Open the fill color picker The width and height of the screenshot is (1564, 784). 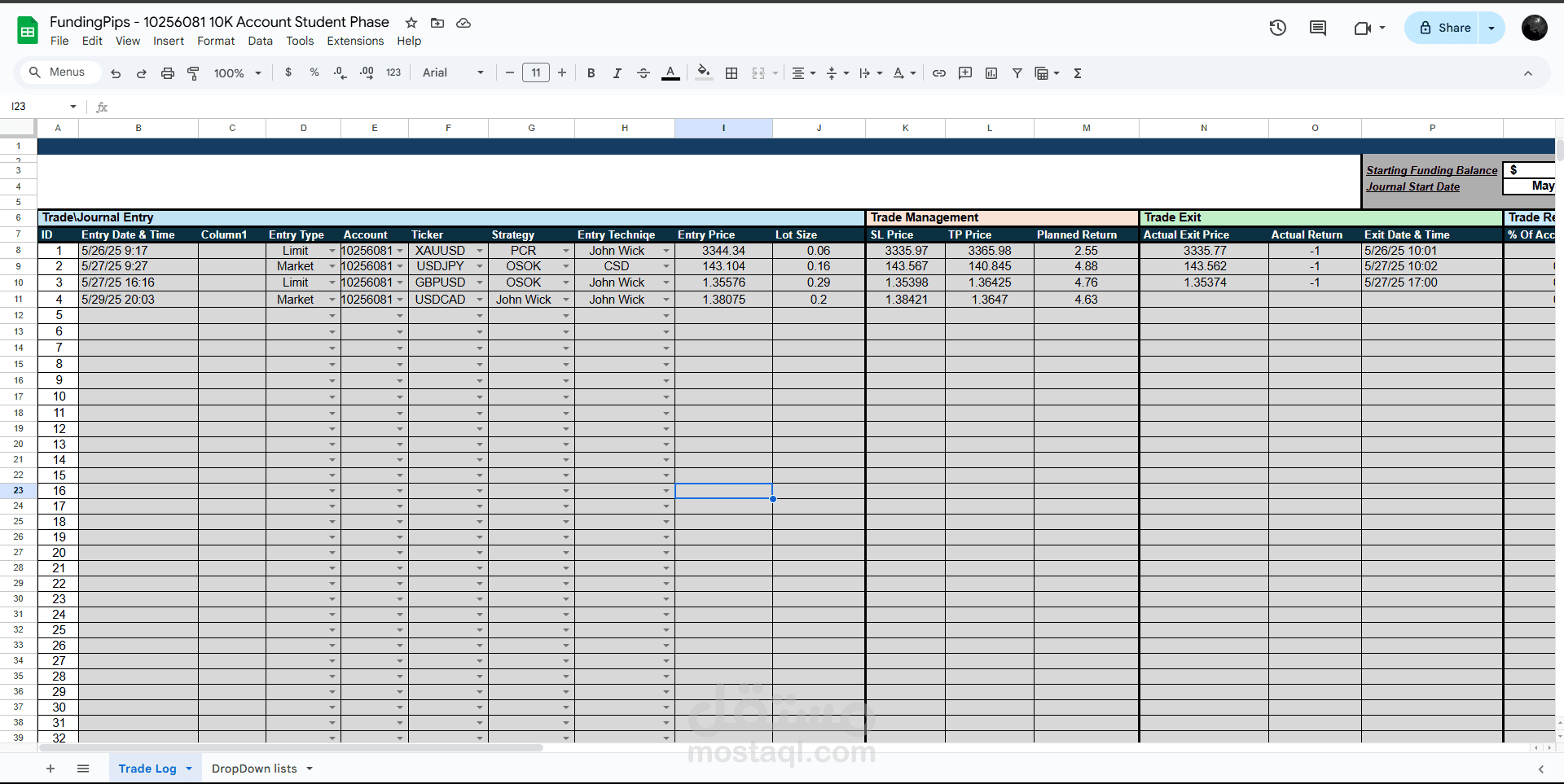coord(704,73)
